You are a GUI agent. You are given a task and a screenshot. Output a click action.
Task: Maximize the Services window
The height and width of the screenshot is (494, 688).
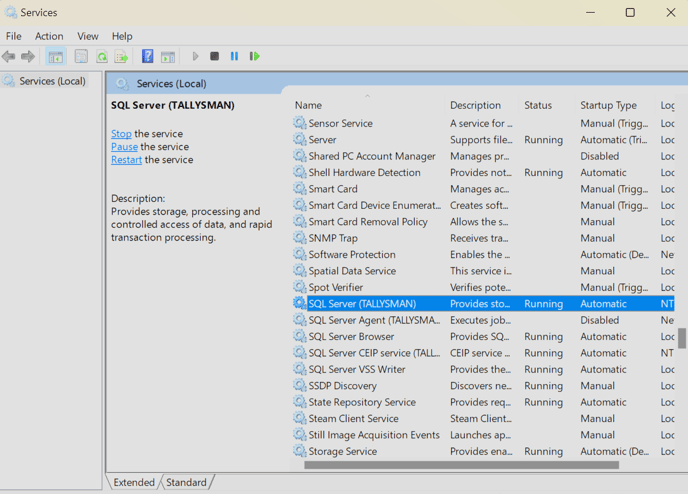pos(630,12)
